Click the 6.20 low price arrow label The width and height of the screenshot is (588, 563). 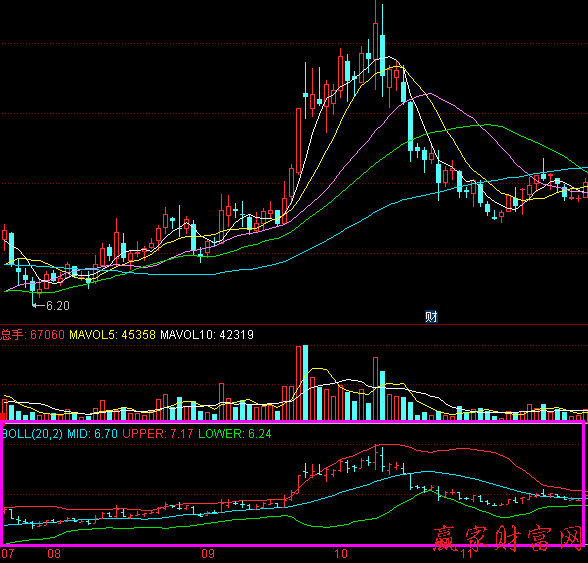[51, 306]
